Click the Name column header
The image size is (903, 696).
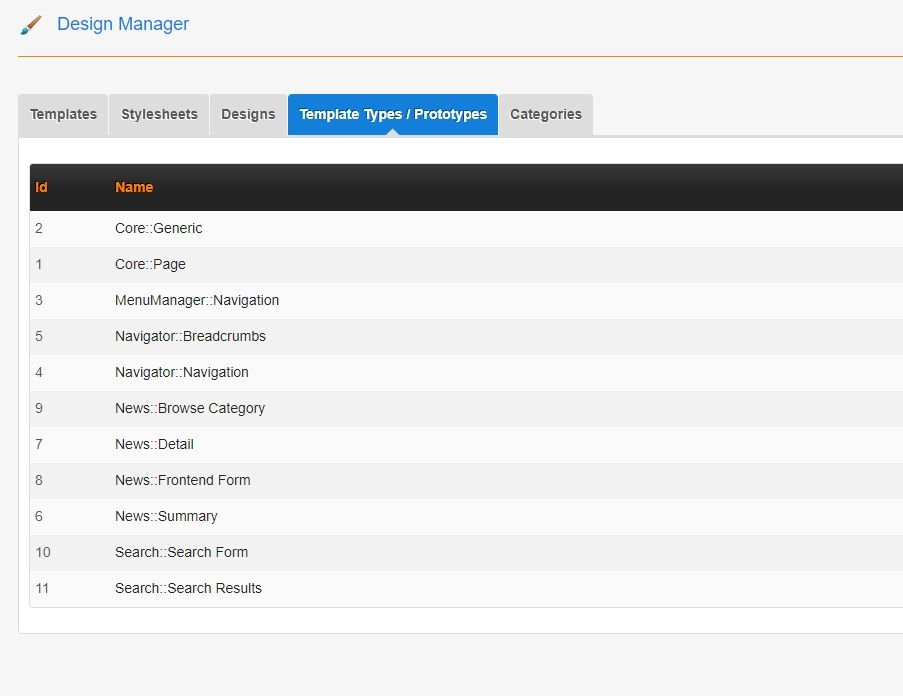pos(134,187)
